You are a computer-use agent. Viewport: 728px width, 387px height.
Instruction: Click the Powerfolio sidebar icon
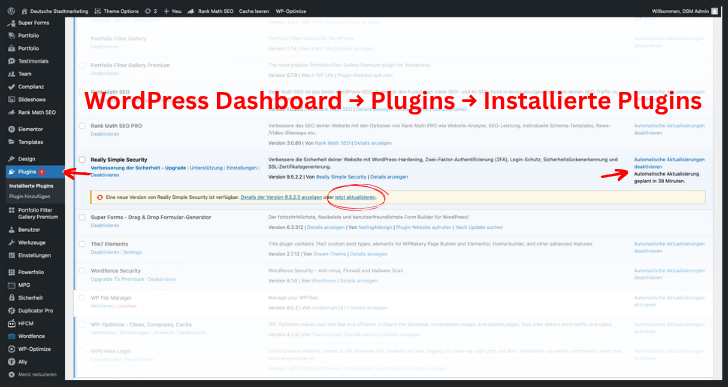(x=11, y=272)
